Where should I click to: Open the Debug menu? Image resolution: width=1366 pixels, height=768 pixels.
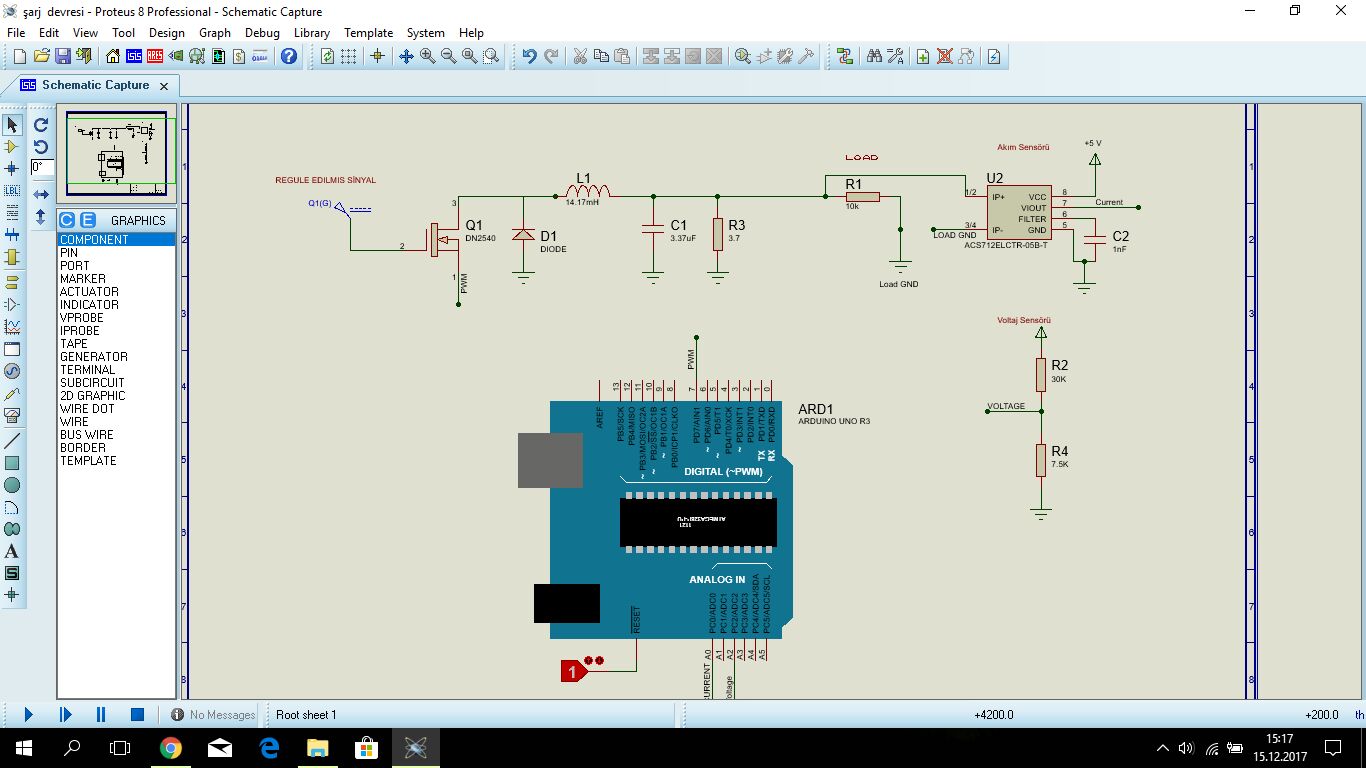[x=262, y=33]
